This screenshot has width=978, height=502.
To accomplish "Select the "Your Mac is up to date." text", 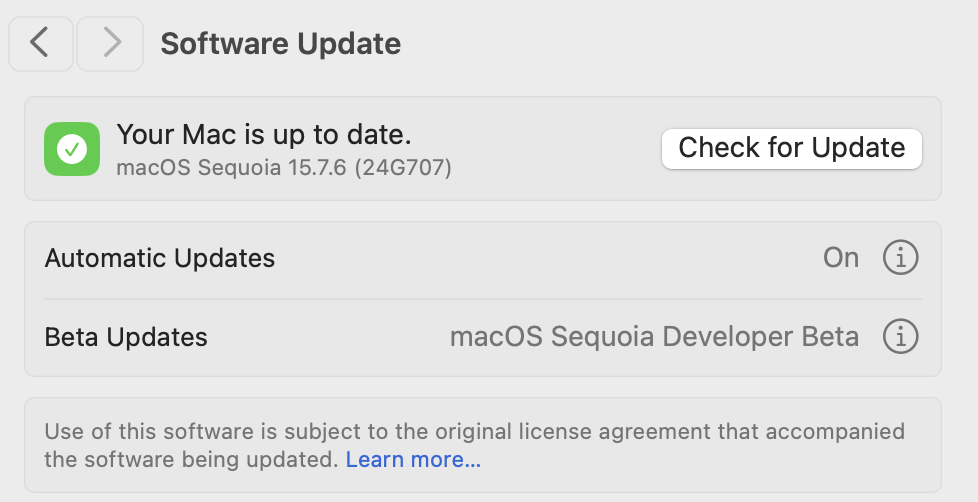I will point(264,135).
